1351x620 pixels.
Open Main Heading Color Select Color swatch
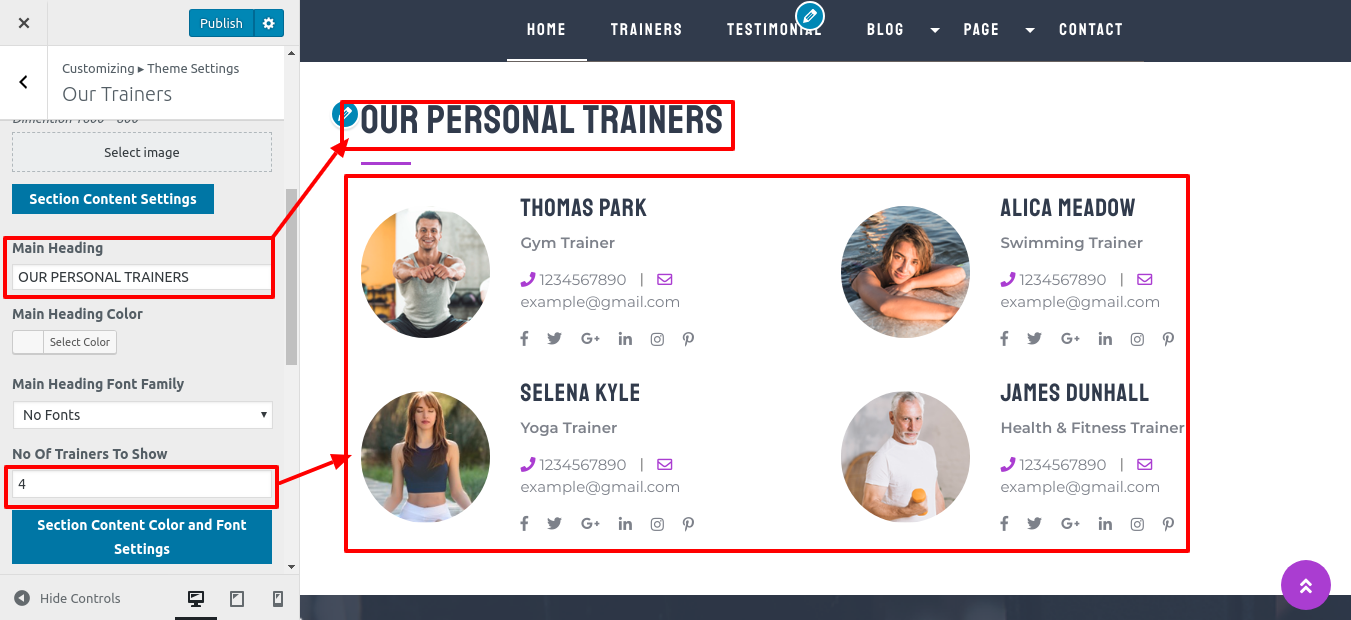tap(65, 342)
